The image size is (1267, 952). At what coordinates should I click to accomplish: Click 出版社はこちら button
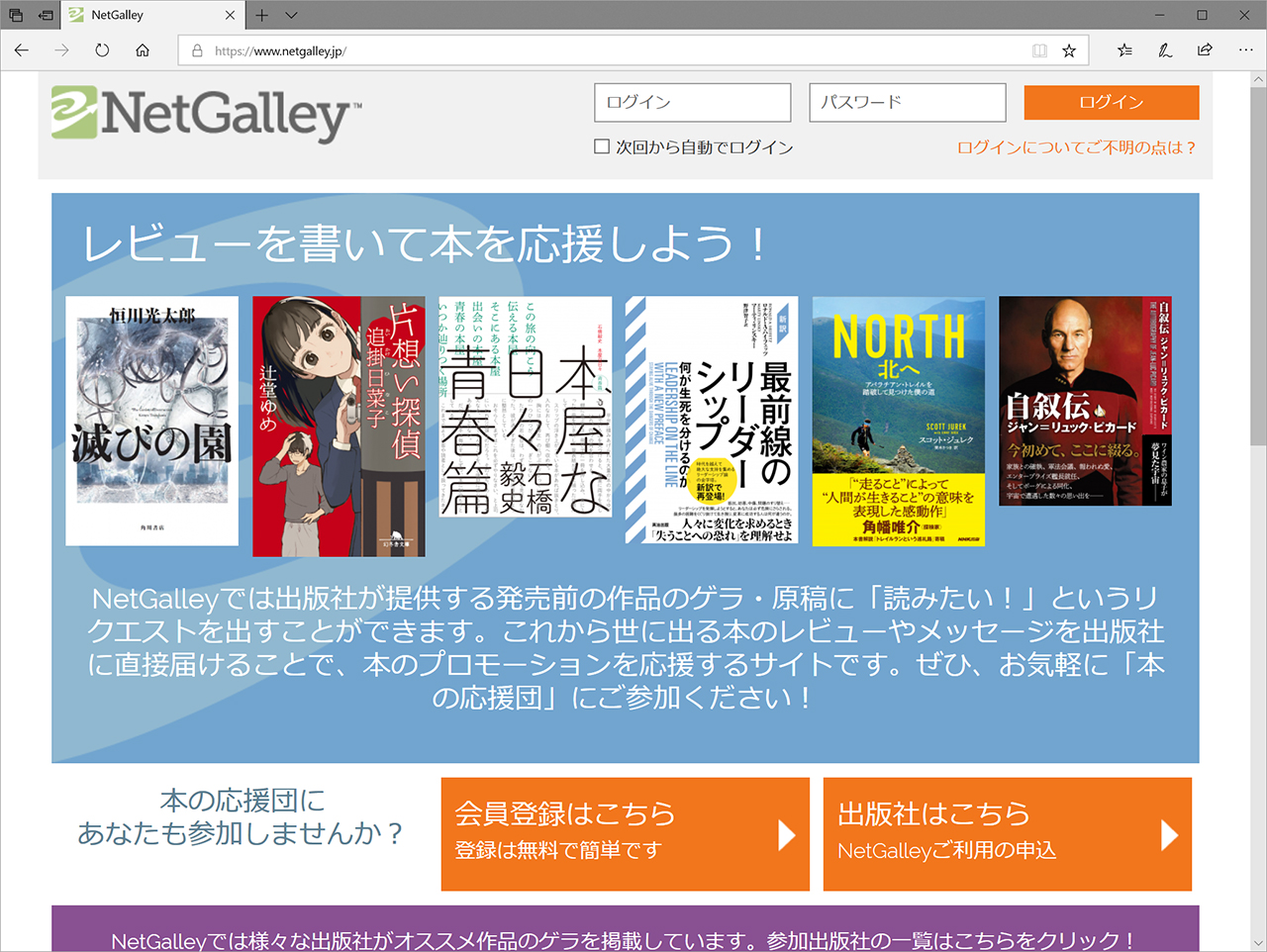pos(1008,834)
